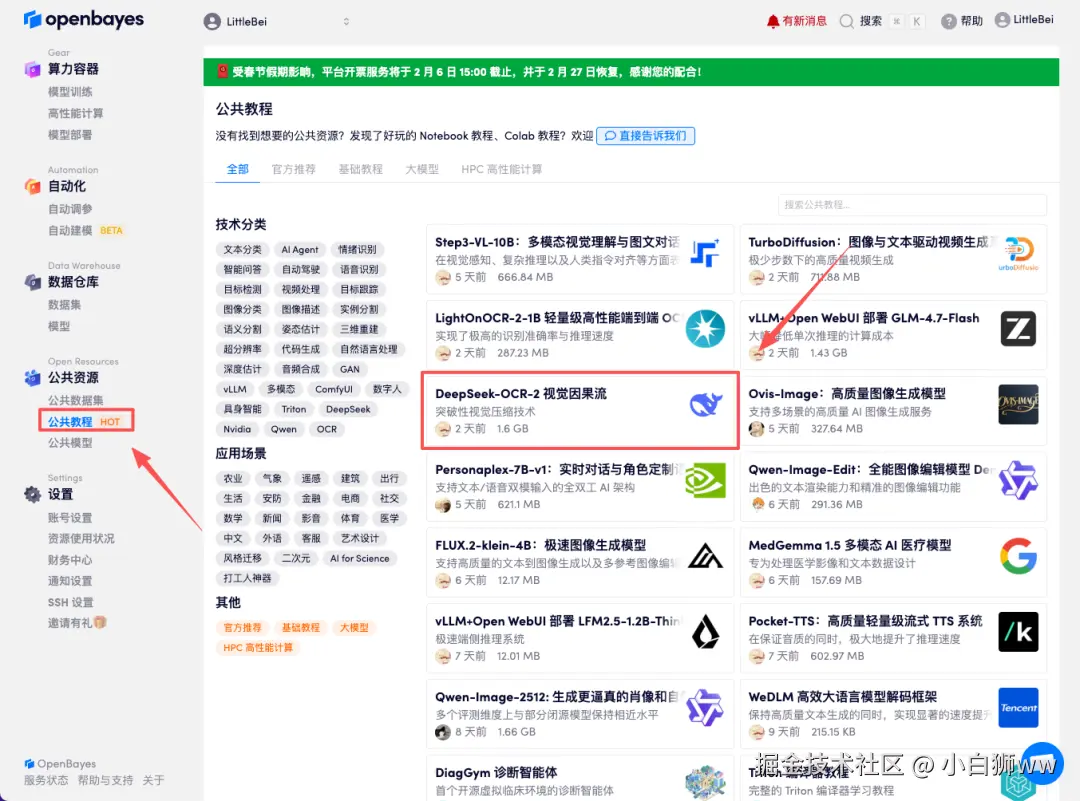Click the LFM2.5-1.2B flame logo
This screenshot has width=1080, height=801.
coord(705,632)
